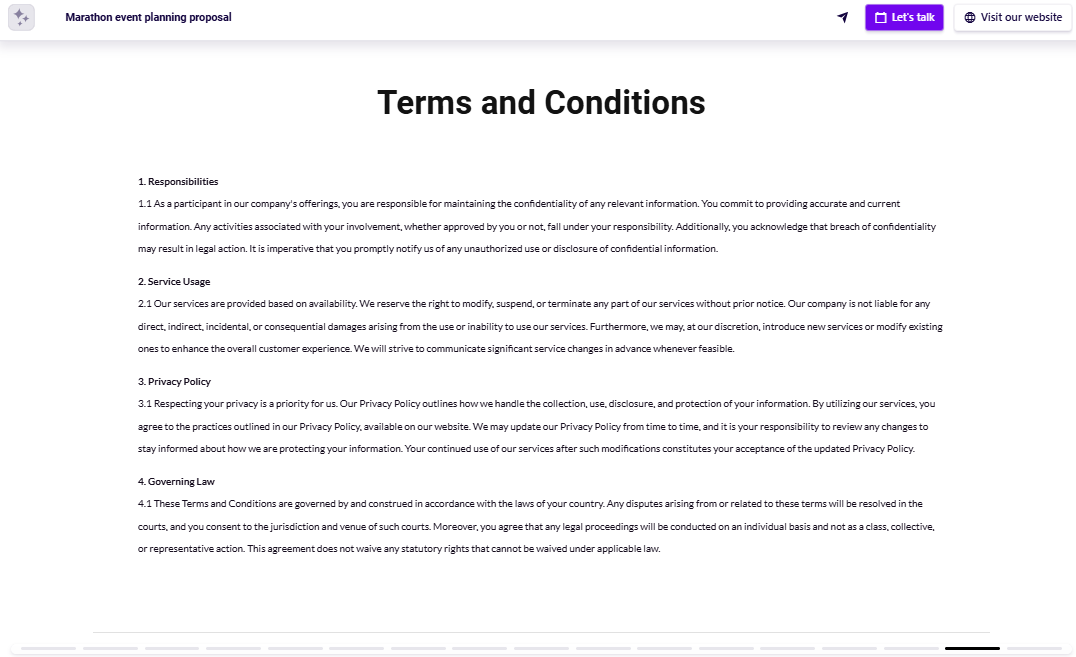The image size is (1076, 657).
Task: Select the 3. Privacy Policy heading
Action: [176, 381]
